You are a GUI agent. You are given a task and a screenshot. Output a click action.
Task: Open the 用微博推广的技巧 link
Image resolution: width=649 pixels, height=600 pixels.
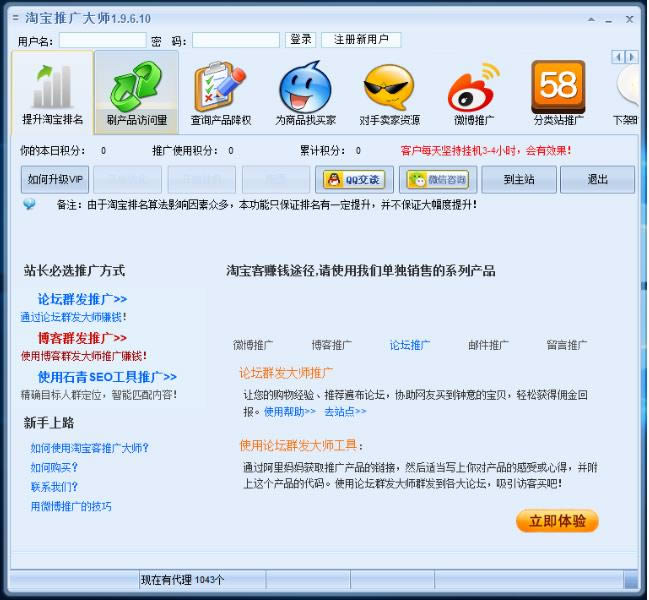tap(71, 506)
